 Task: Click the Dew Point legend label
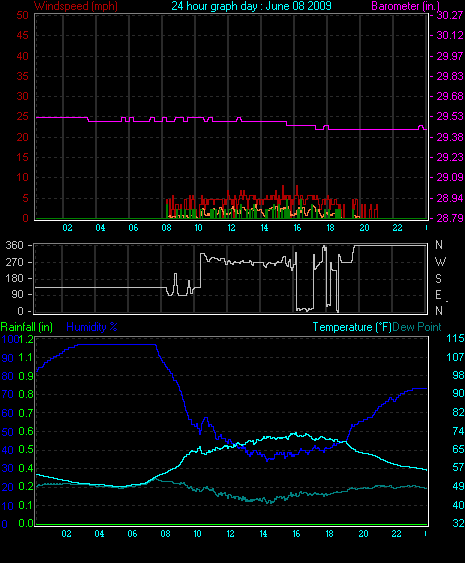click(x=417, y=327)
